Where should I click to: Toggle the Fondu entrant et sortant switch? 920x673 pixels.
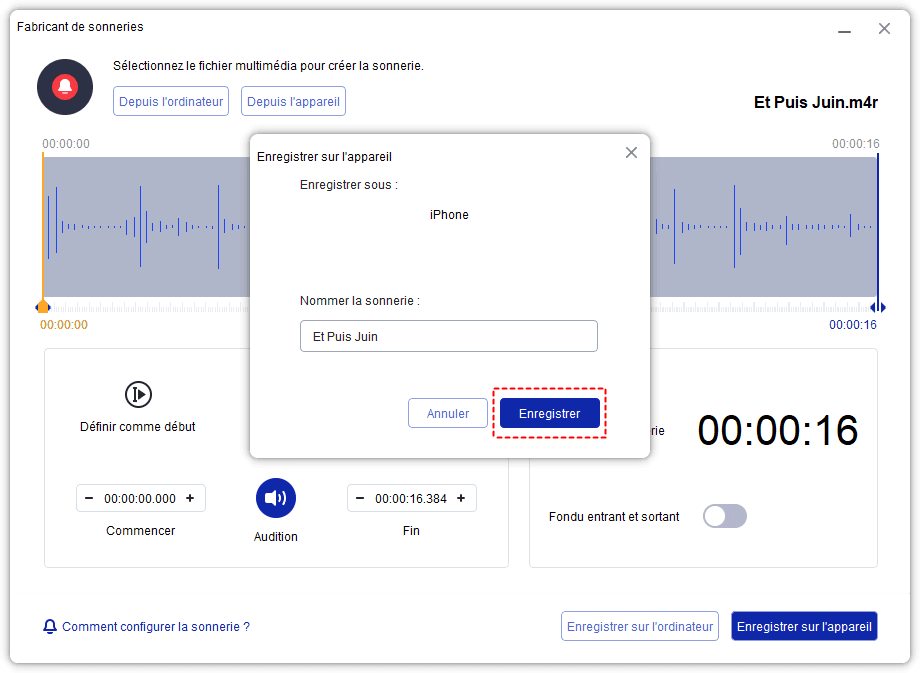coord(724,516)
